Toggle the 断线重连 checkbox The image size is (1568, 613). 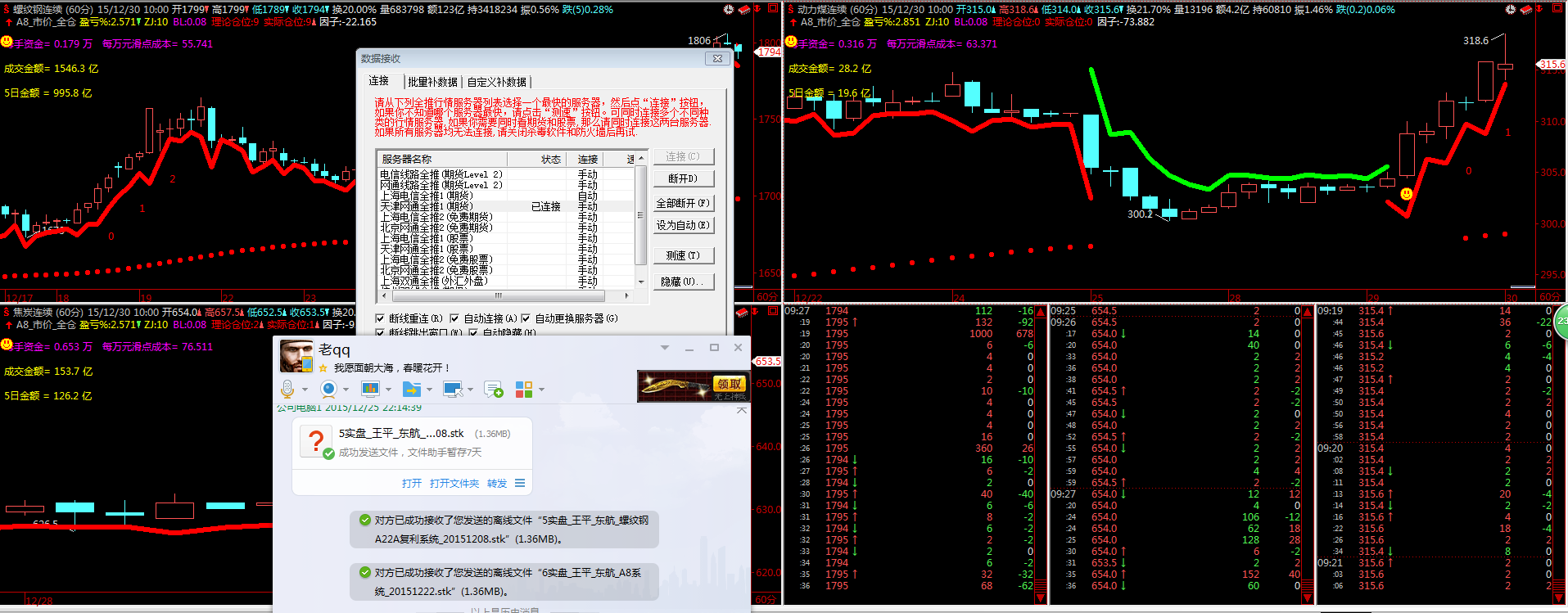coord(380,318)
